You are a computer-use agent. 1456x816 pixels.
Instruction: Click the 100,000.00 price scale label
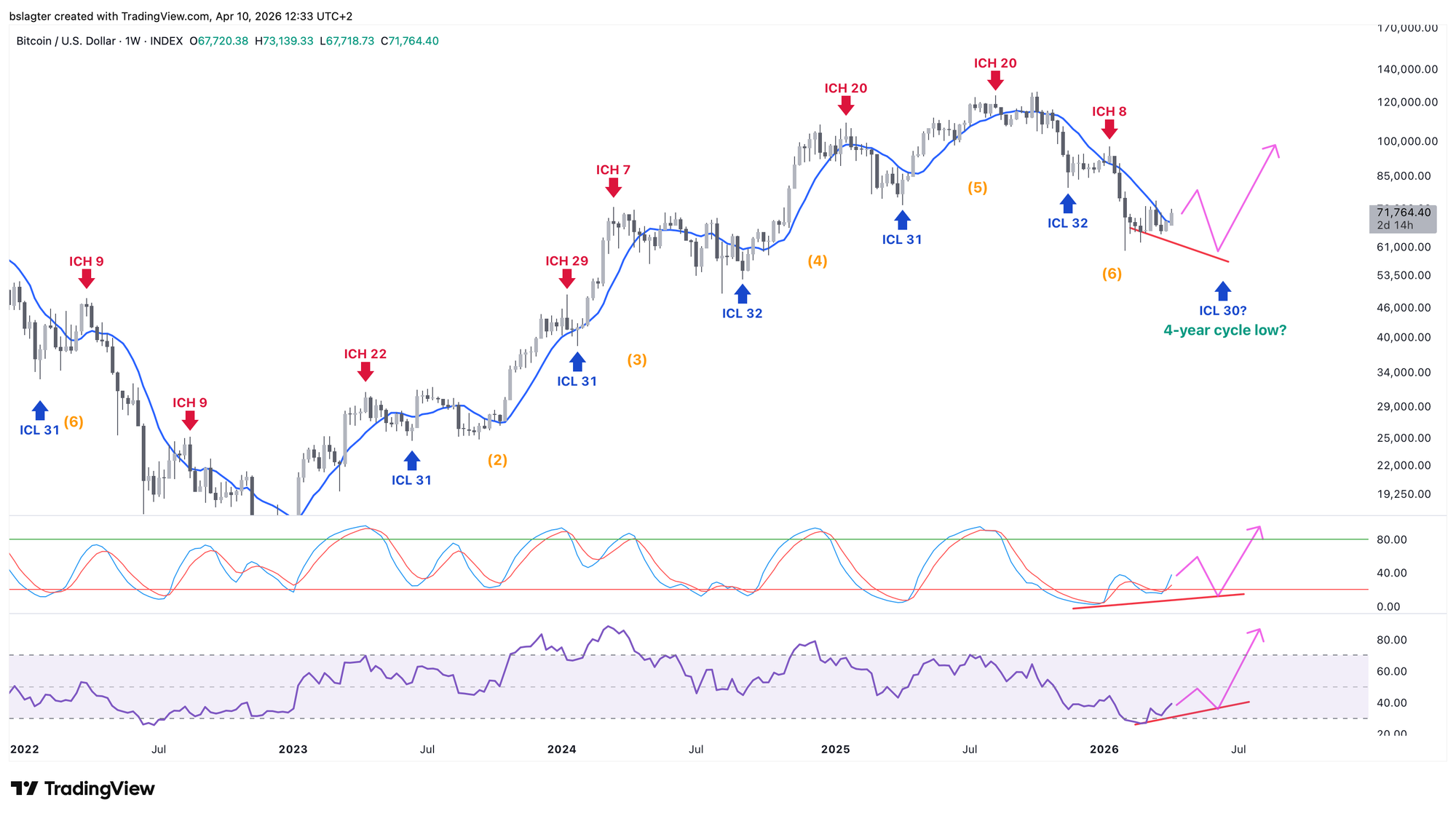pyautogui.click(x=1406, y=141)
